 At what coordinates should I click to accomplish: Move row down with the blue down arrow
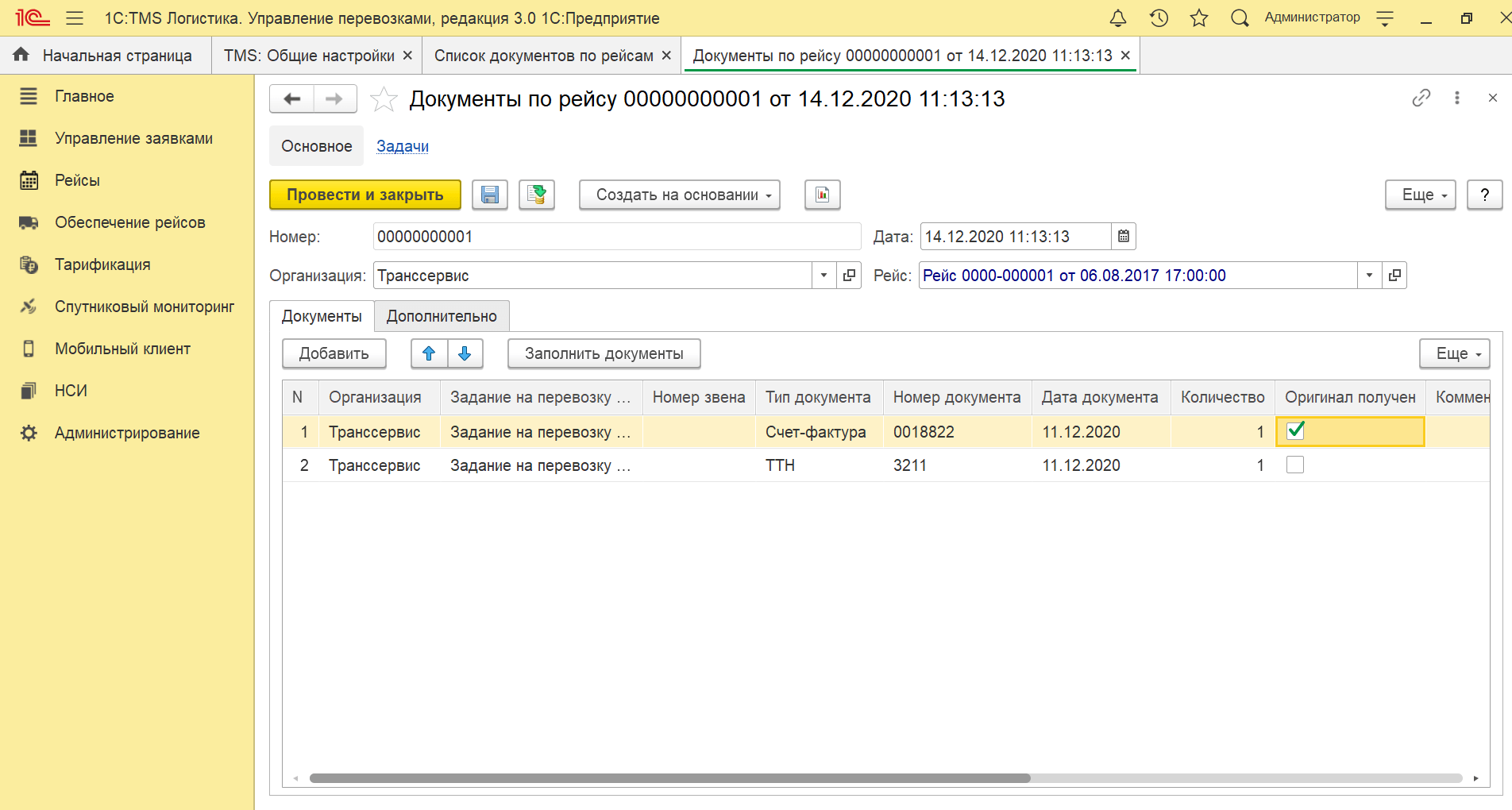point(465,353)
